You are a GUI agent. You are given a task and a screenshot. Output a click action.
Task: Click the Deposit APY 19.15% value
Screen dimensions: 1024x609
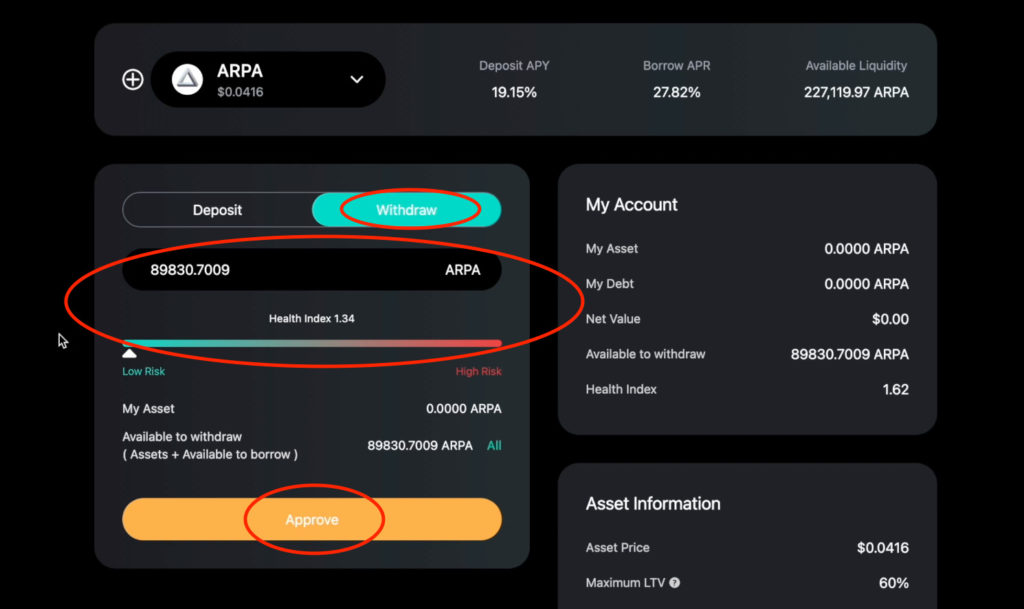[514, 93]
